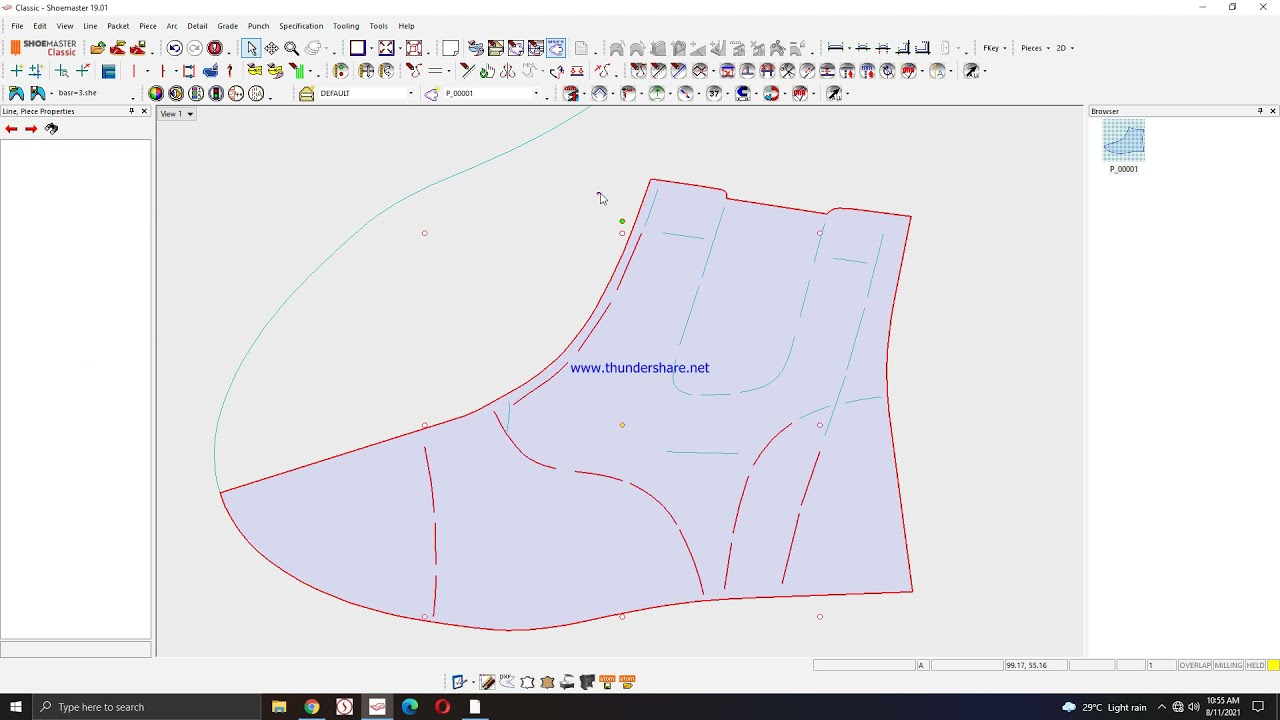Close the Line, Piece Properties panel
Screen dimensions: 1280x720
[144, 111]
